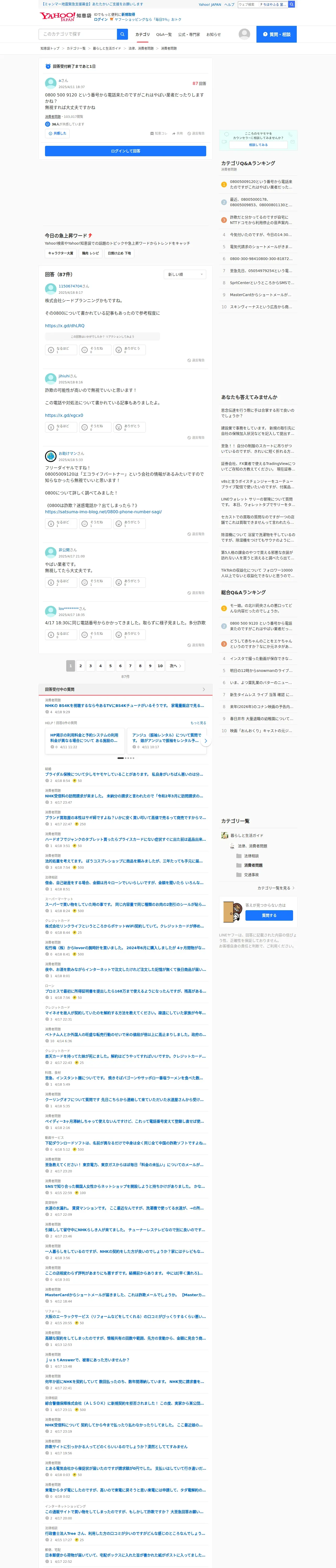Click the ログインして回答 button
Image resolution: width=336 pixels, height=1568 pixels.
click(126, 151)
